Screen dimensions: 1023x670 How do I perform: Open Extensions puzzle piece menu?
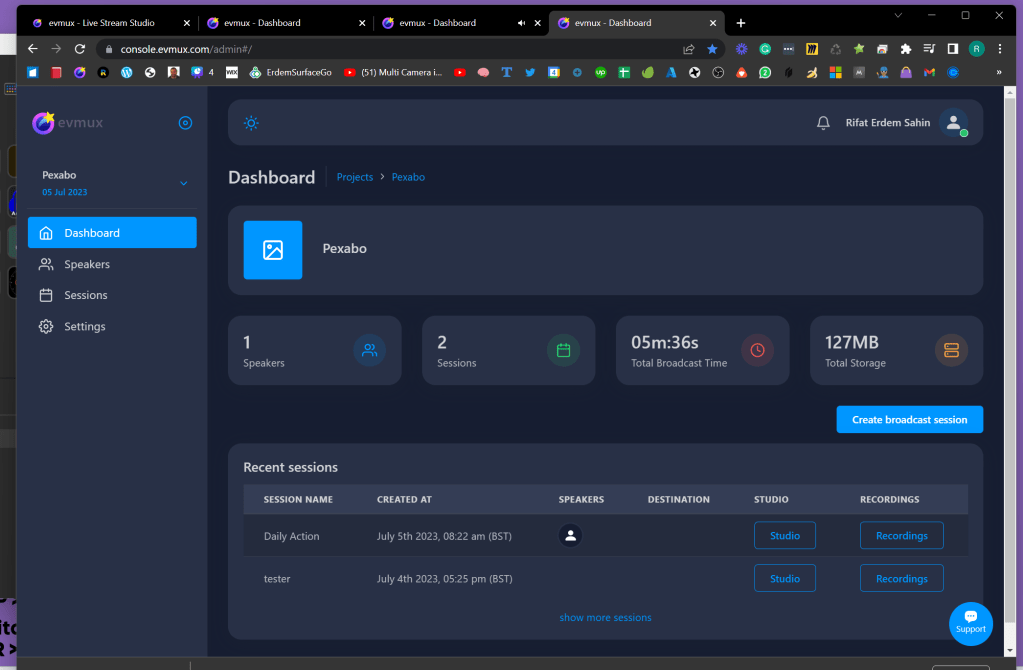(x=906, y=49)
